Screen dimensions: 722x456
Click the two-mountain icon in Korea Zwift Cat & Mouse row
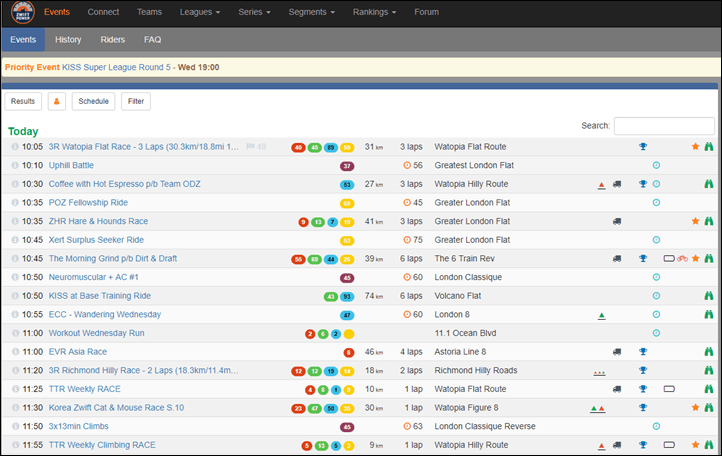coord(598,409)
